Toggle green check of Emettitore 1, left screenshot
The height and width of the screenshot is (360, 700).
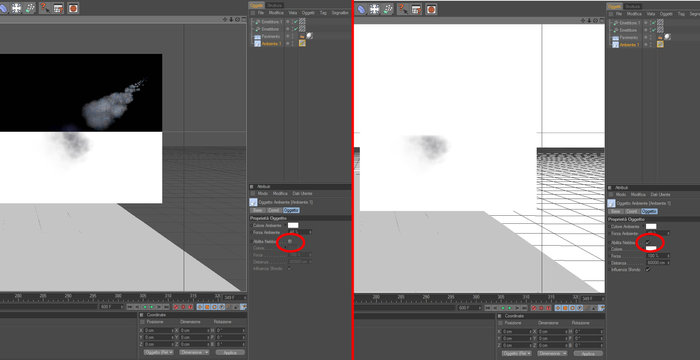click(x=295, y=21)
